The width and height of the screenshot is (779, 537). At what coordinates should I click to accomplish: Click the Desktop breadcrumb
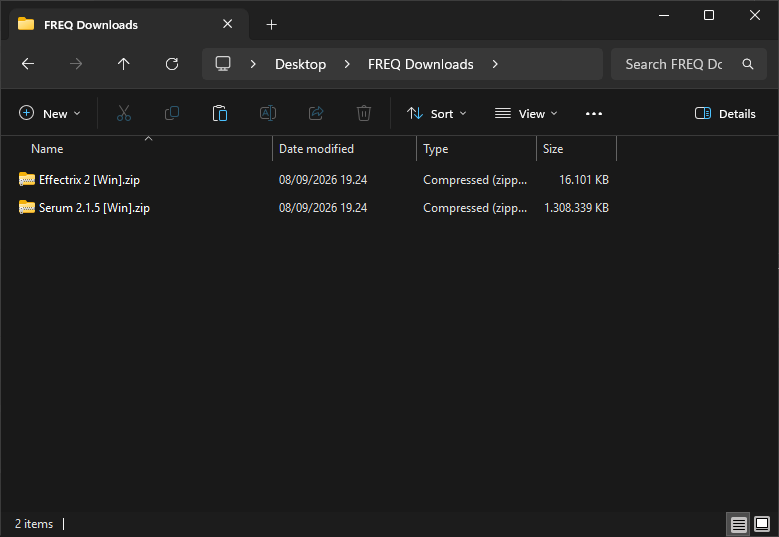coord(301,64)
